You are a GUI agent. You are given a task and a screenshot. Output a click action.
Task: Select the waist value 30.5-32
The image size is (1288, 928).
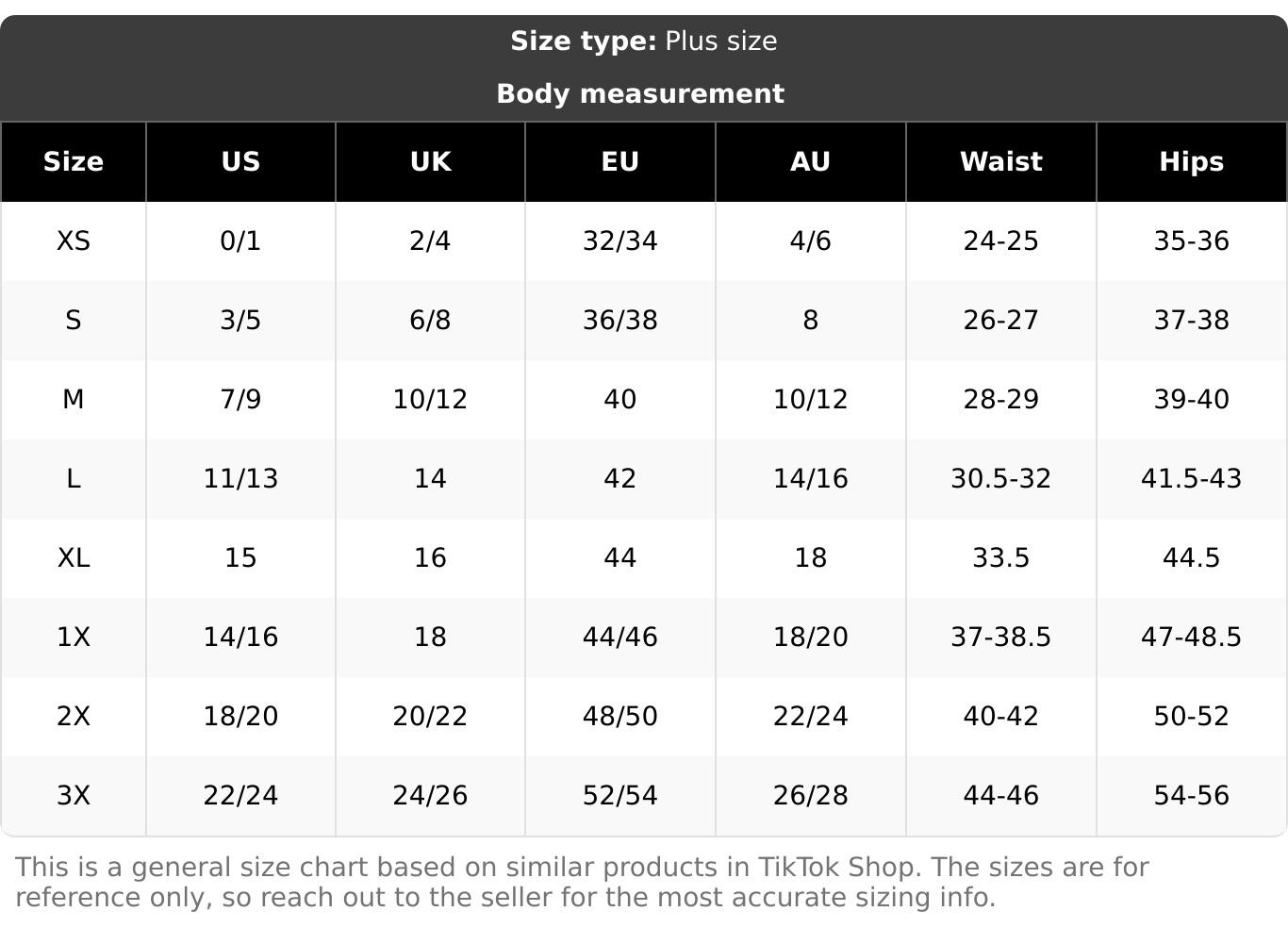click(x=1000, y=478)
